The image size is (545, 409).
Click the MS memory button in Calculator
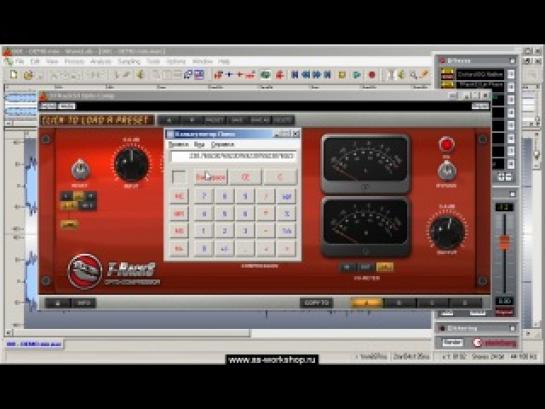coord(179,231)
